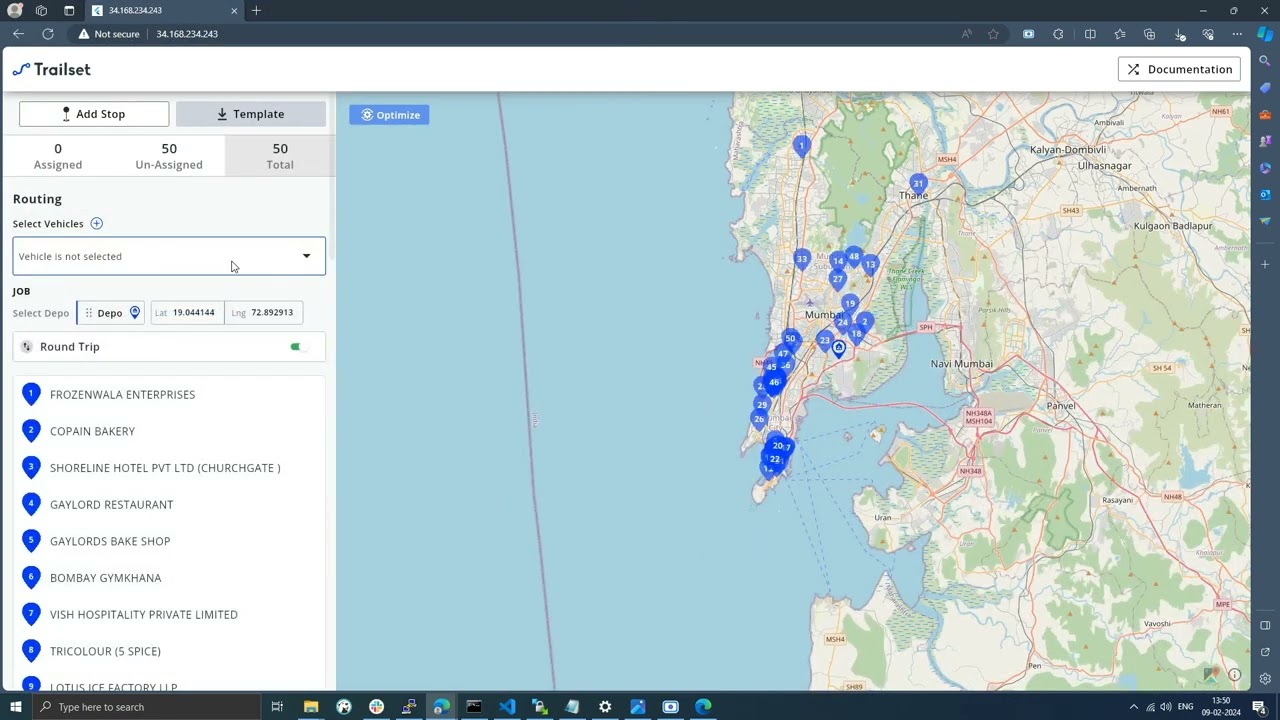Switch to the Un-Assigned stops tab
Viewport: 1280px width, 720px height.
169,156
